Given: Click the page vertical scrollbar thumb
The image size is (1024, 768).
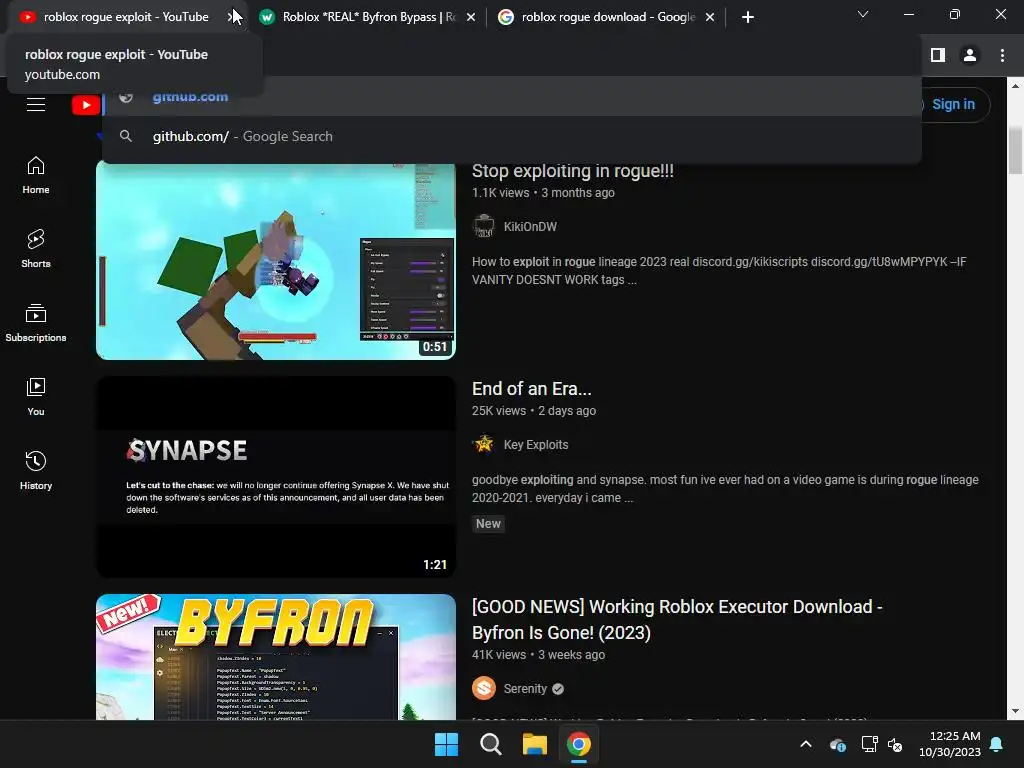Looking at the screenshot, I should click(x=1015, y=151).
